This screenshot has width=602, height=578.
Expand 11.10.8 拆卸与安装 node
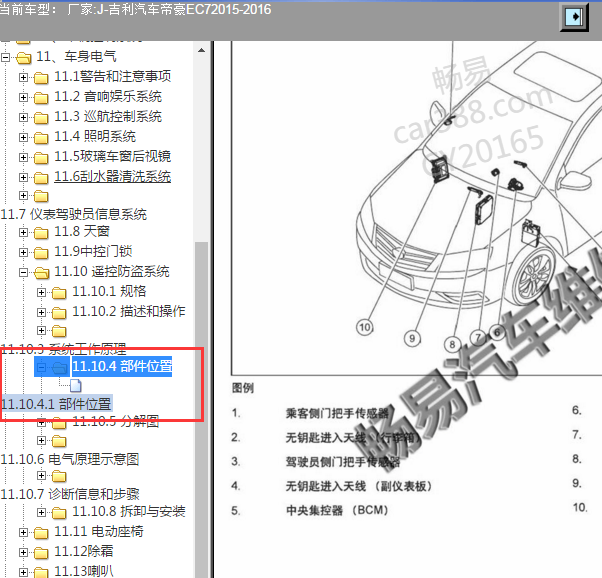pyautogui.click(x=41, y=512)
